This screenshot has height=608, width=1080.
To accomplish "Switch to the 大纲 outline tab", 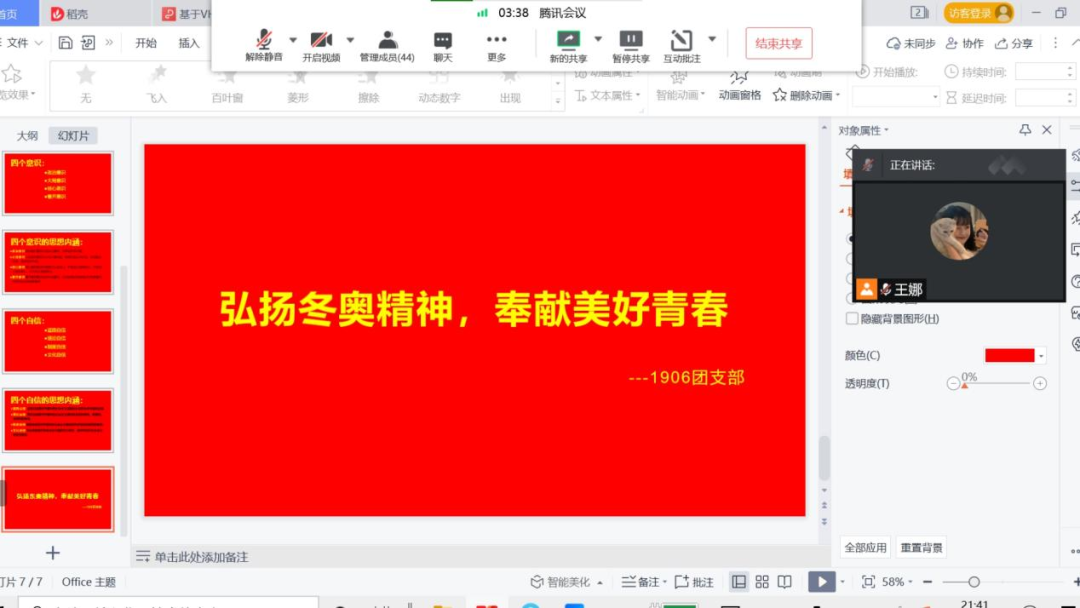I will 27,136.
